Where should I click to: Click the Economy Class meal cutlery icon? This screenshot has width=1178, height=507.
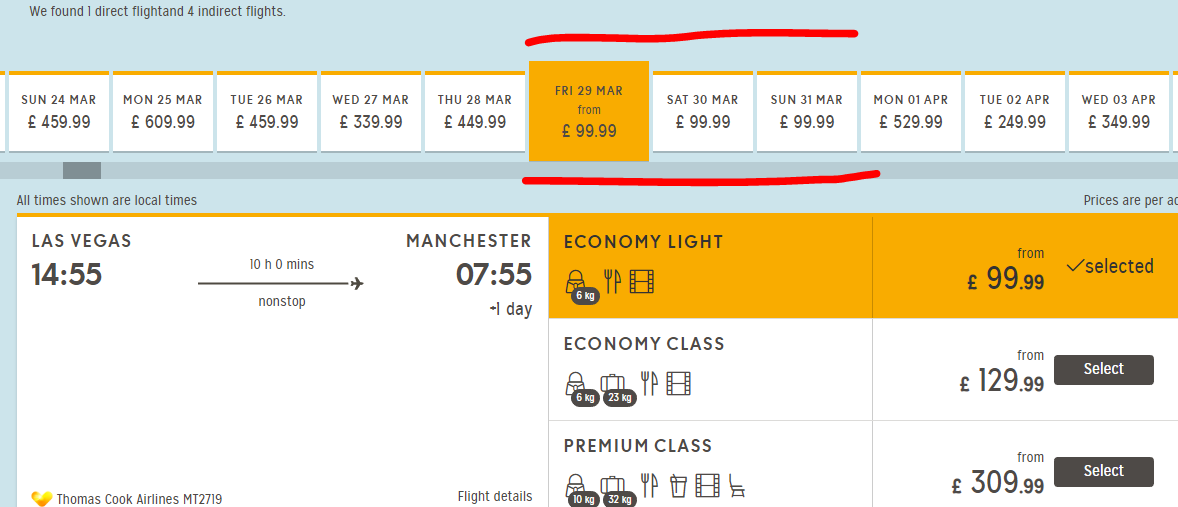[650, 384]
